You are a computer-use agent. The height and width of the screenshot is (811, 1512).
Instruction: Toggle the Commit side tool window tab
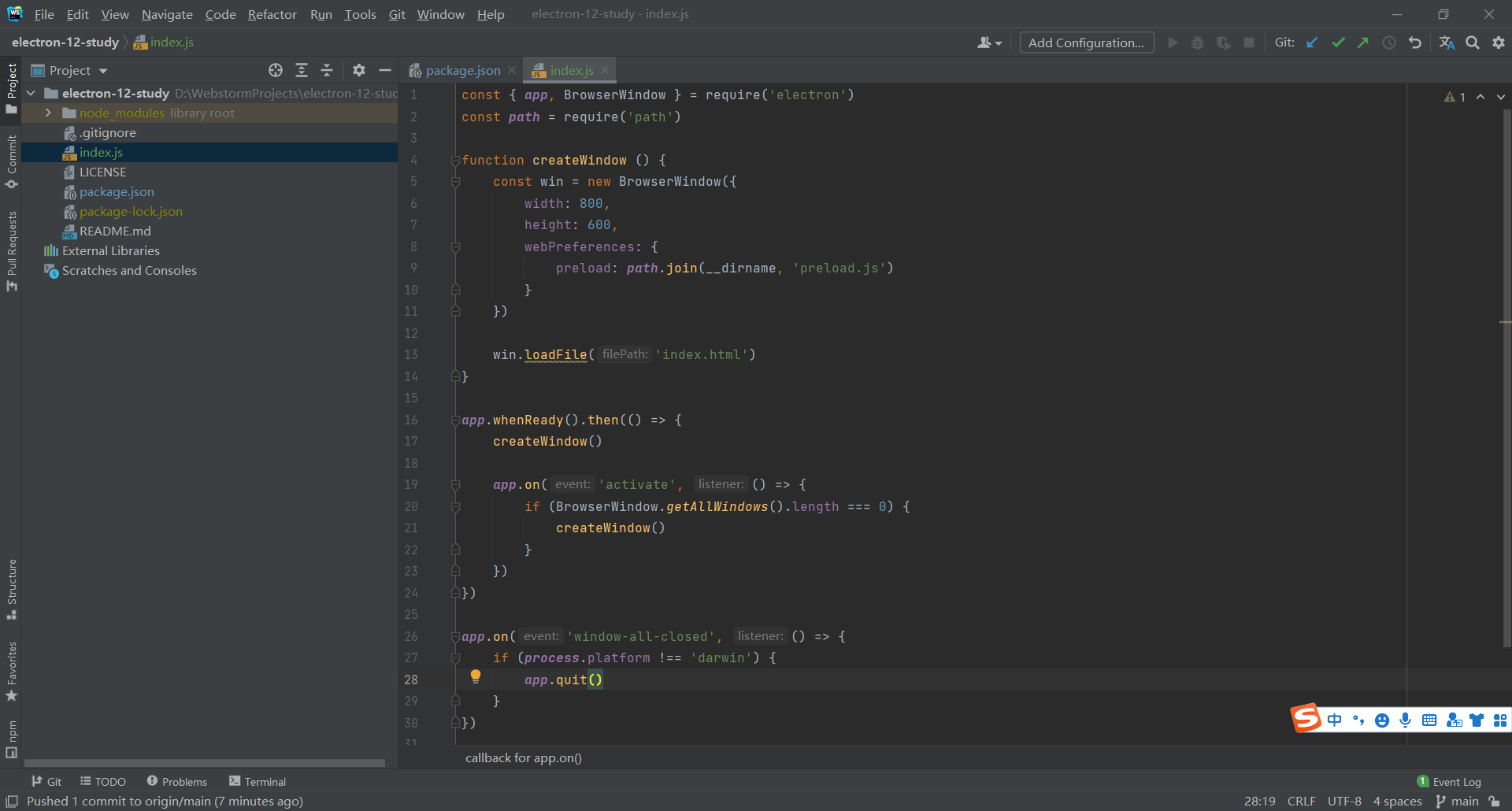point(12,161)
